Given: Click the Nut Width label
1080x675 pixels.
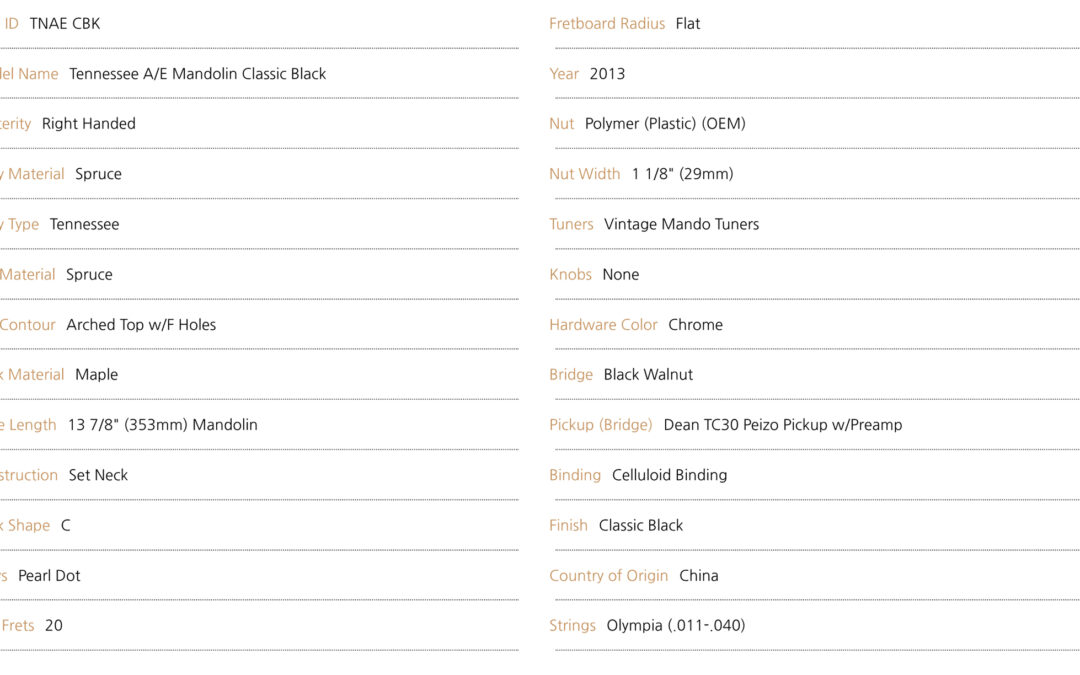Looking at the screenshot, I should [585, 174].
